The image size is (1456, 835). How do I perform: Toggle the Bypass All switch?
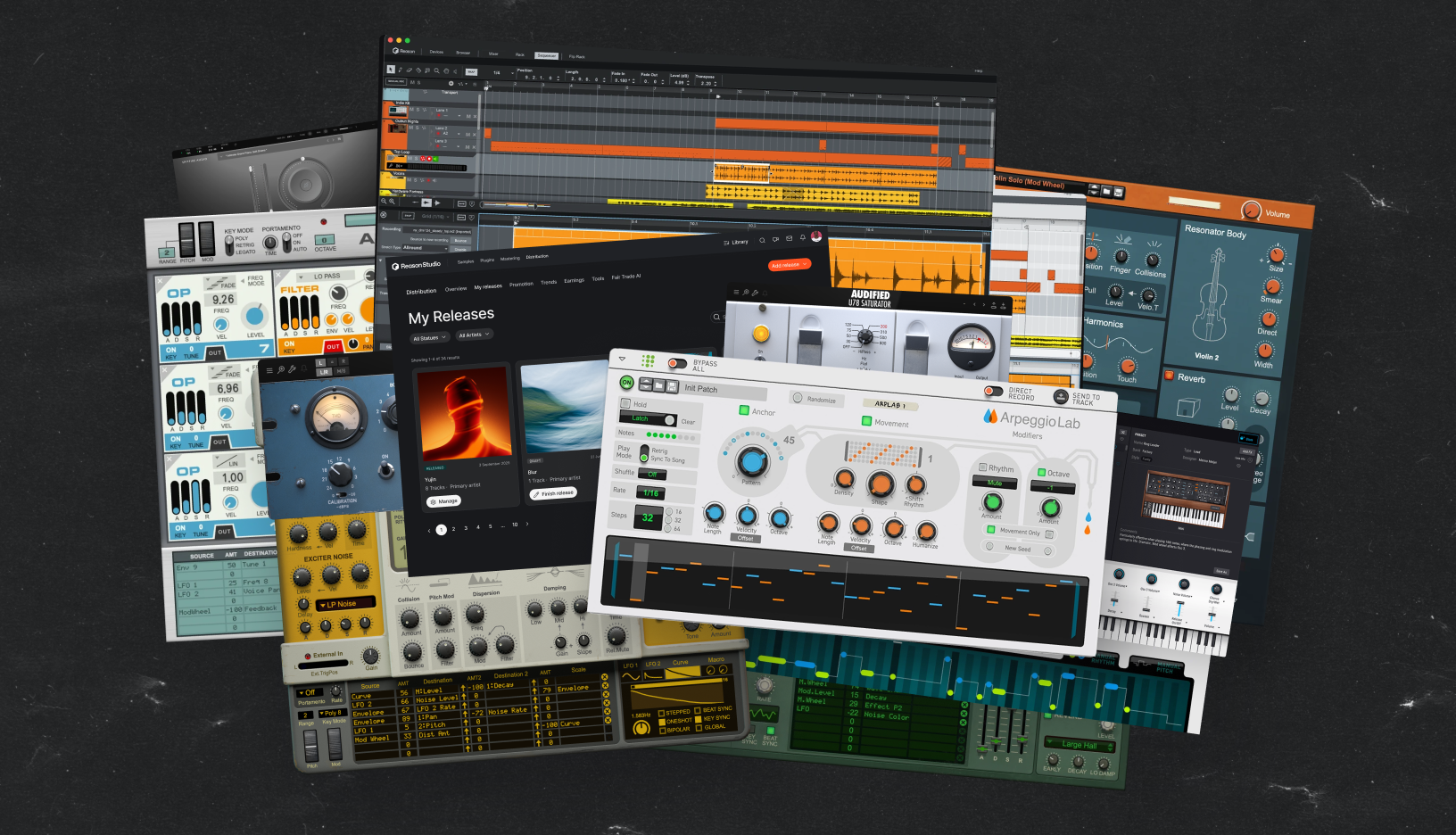(x=677, y=363)
